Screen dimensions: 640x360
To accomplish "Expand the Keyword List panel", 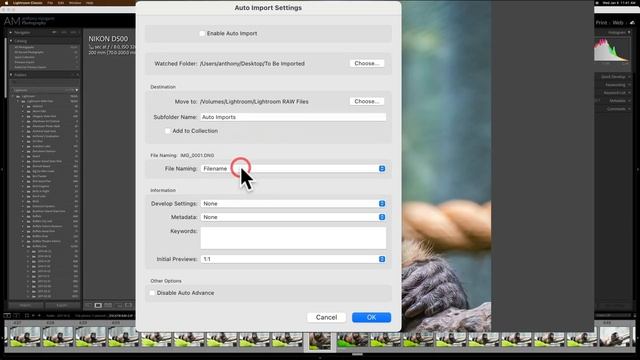I will (629, 93).
